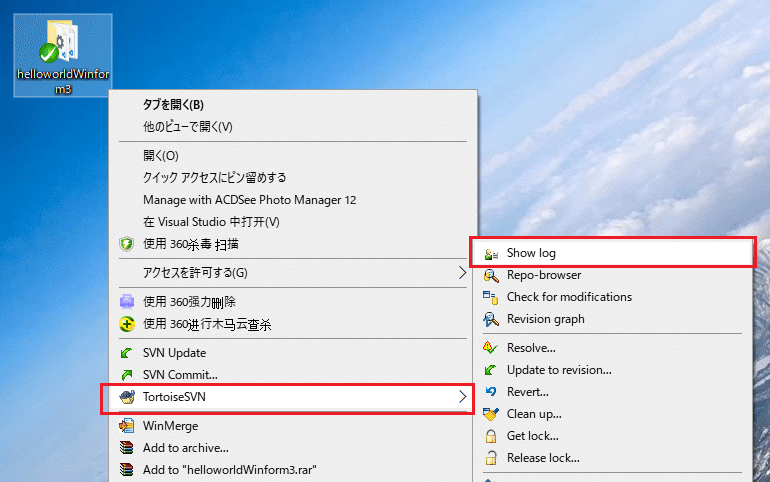Click the Revert blue arrow icon
This screenshot has width=770, height=482.
(491, 392)
